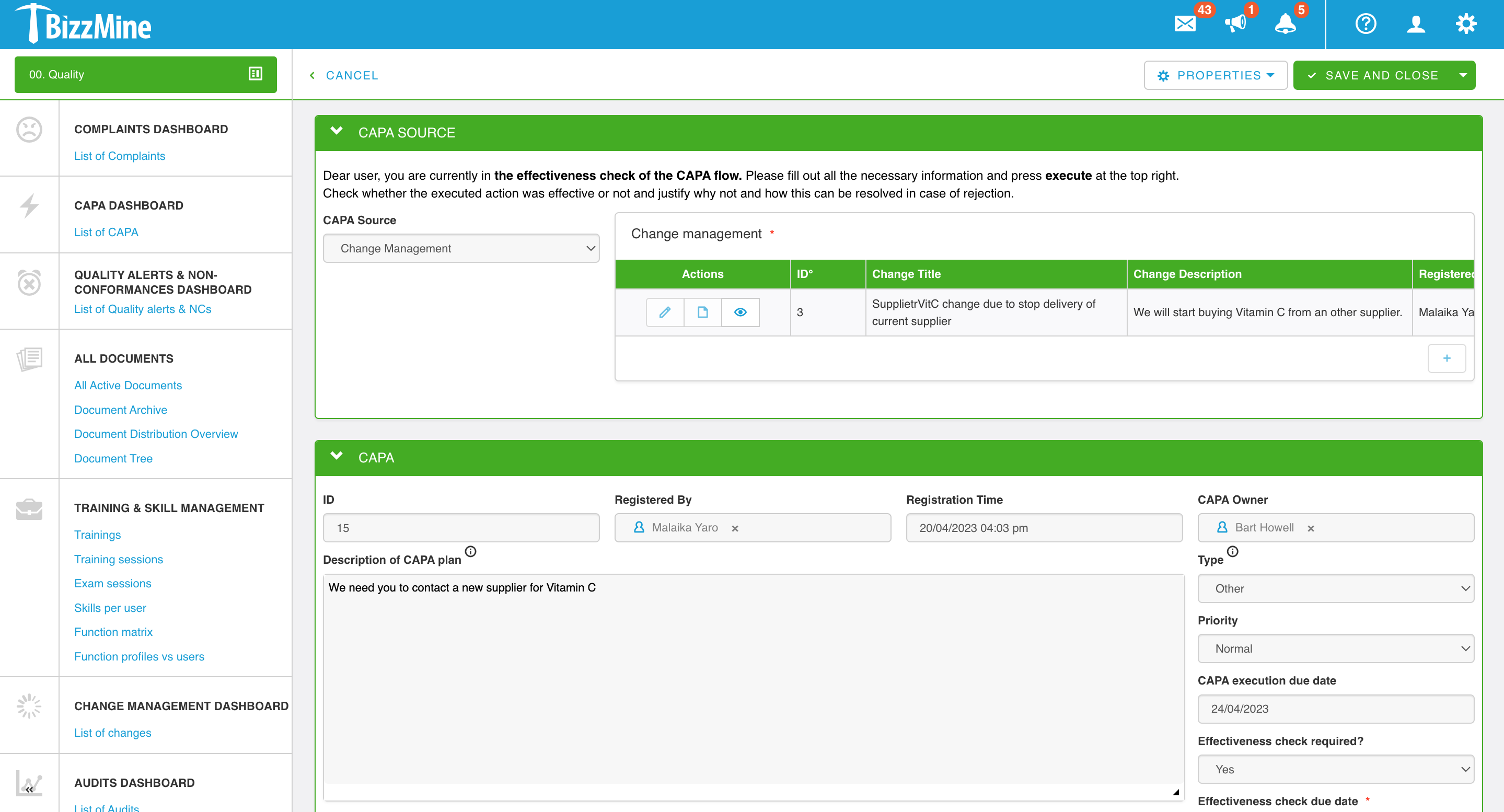Open Trainings link
Screen dimensions: 1504x812
[x=98, y=535]
